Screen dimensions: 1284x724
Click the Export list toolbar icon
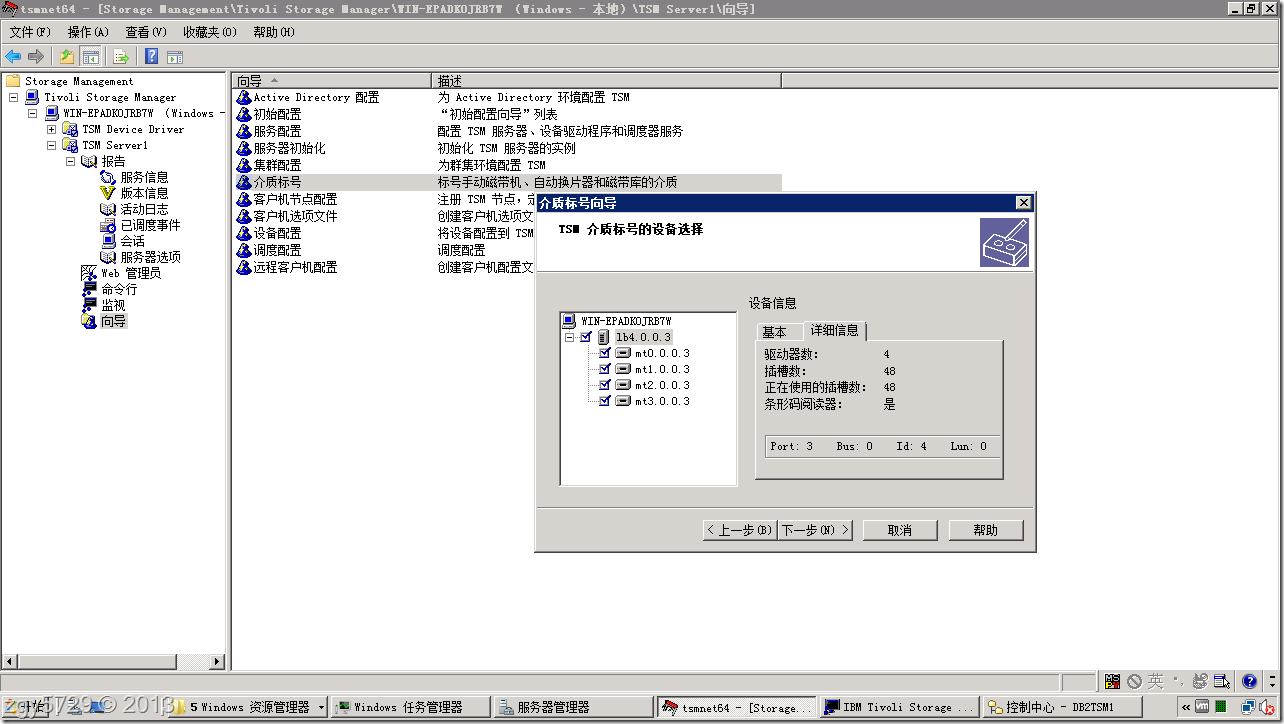coord(121,57)
